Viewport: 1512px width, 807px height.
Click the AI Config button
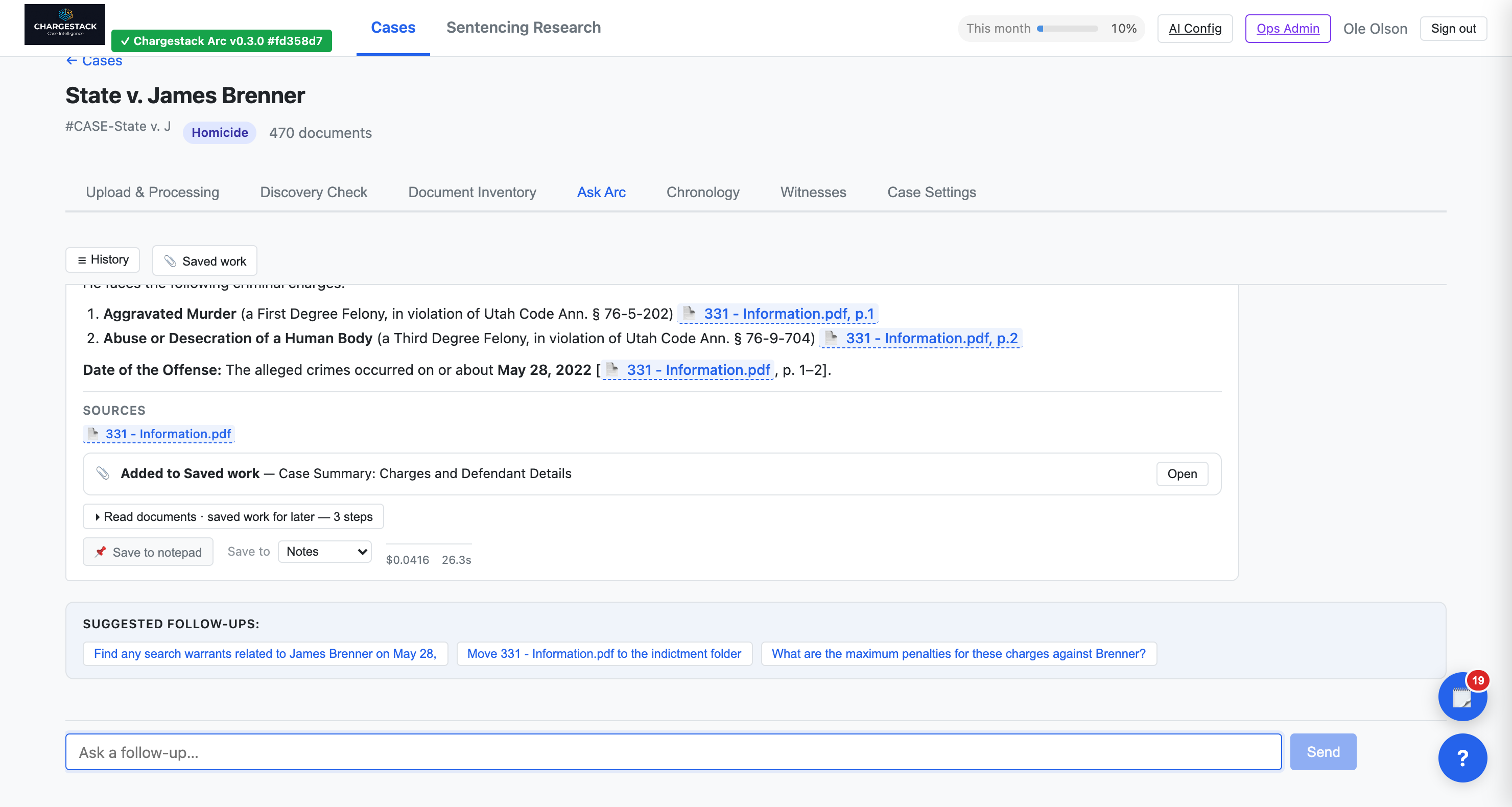(1194, 28)
